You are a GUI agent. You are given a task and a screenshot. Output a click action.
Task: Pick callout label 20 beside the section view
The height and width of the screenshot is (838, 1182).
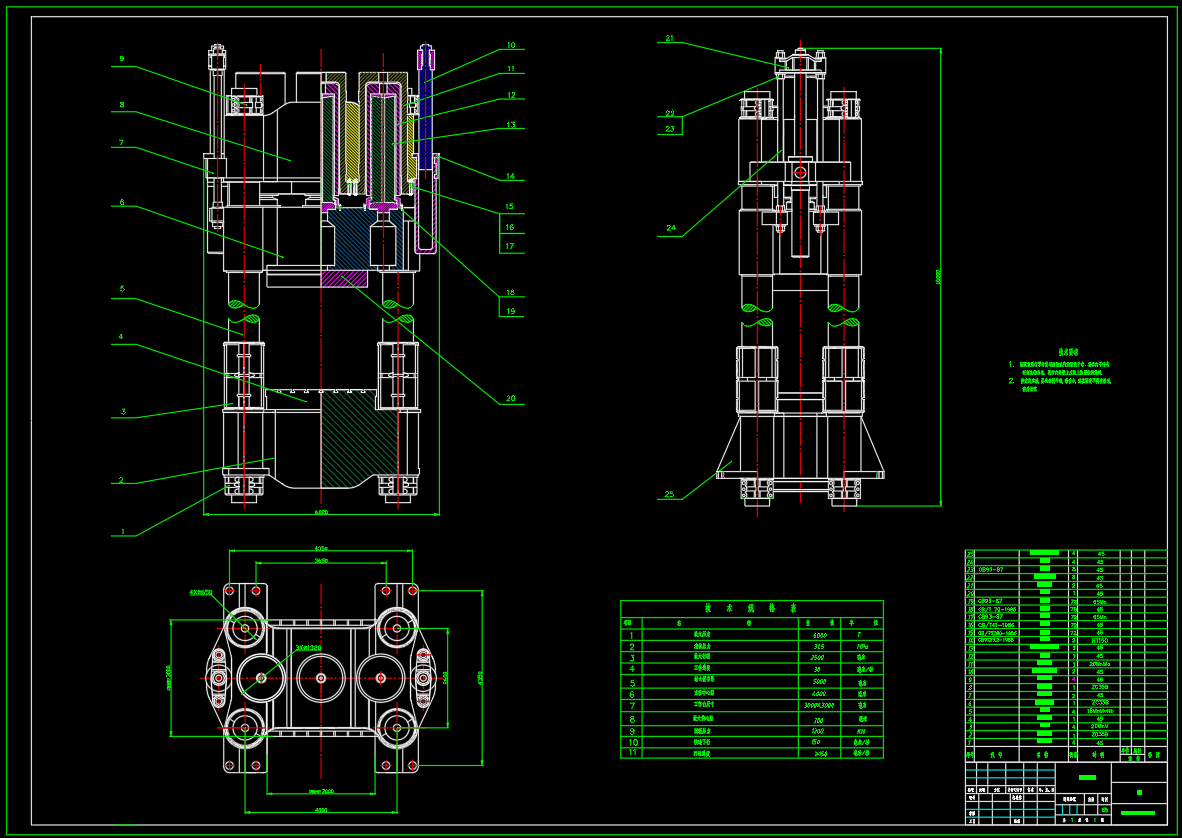click(x=510, y=398)
